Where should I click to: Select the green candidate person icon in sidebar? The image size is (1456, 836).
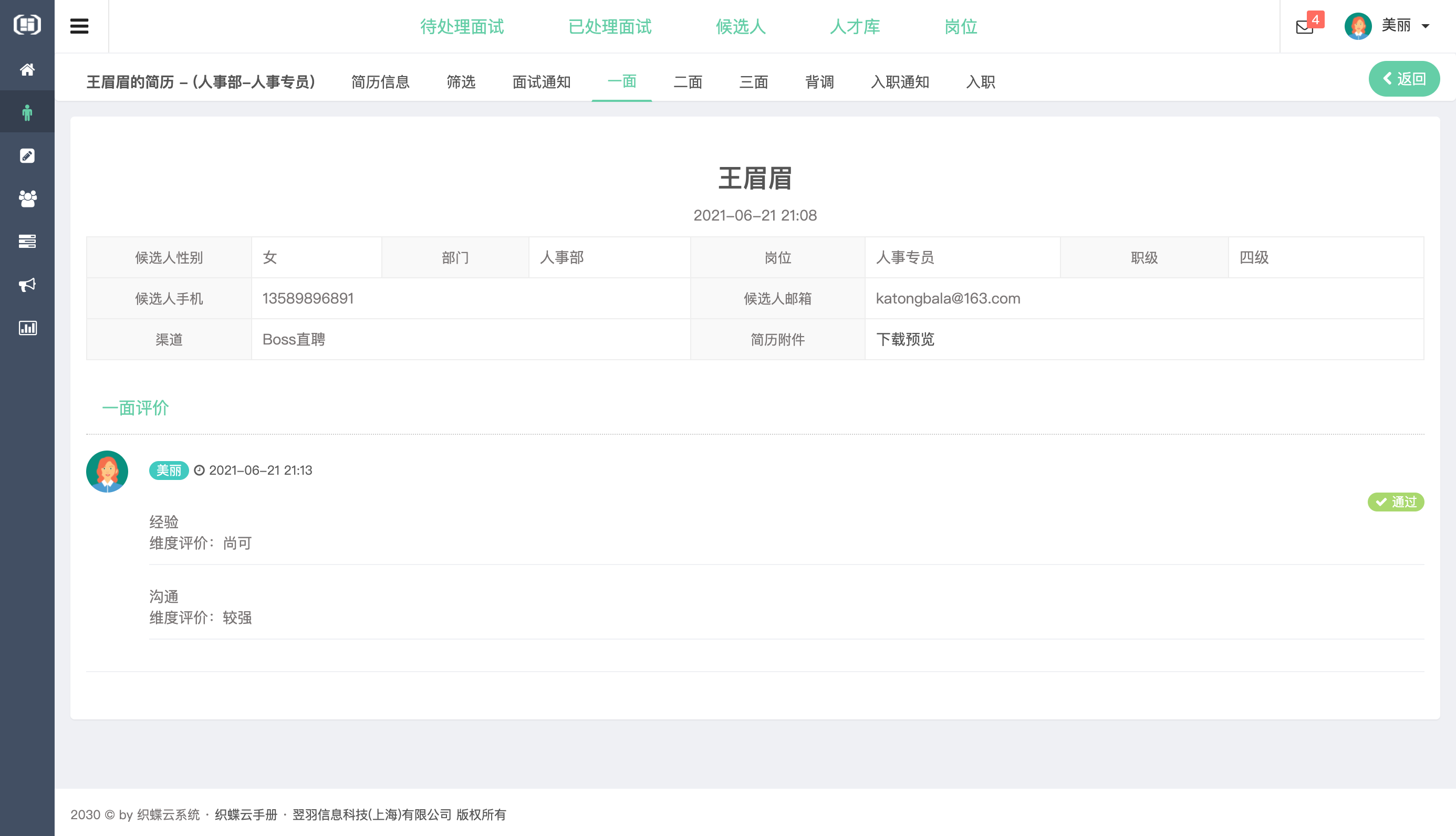click(x=27, y=112)
